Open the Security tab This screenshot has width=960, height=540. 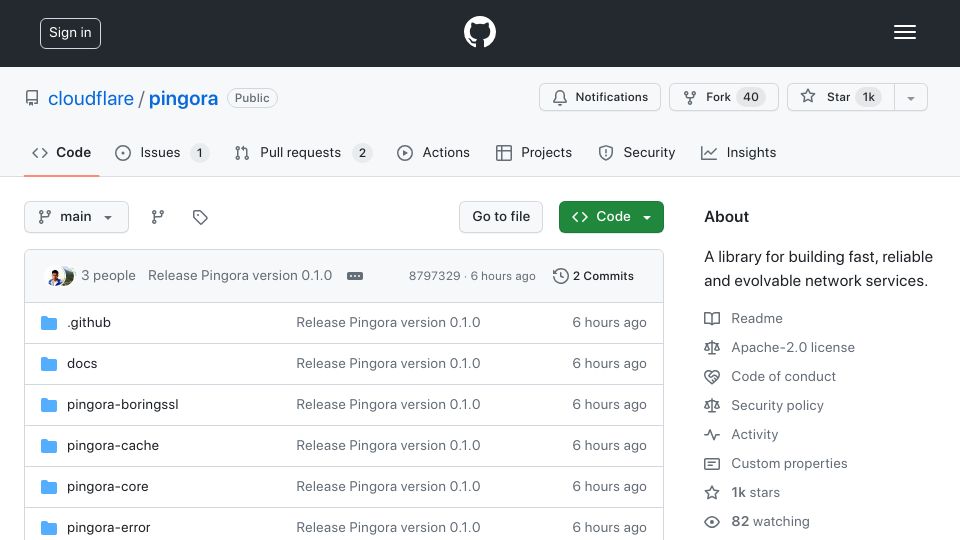click(637, 152)
